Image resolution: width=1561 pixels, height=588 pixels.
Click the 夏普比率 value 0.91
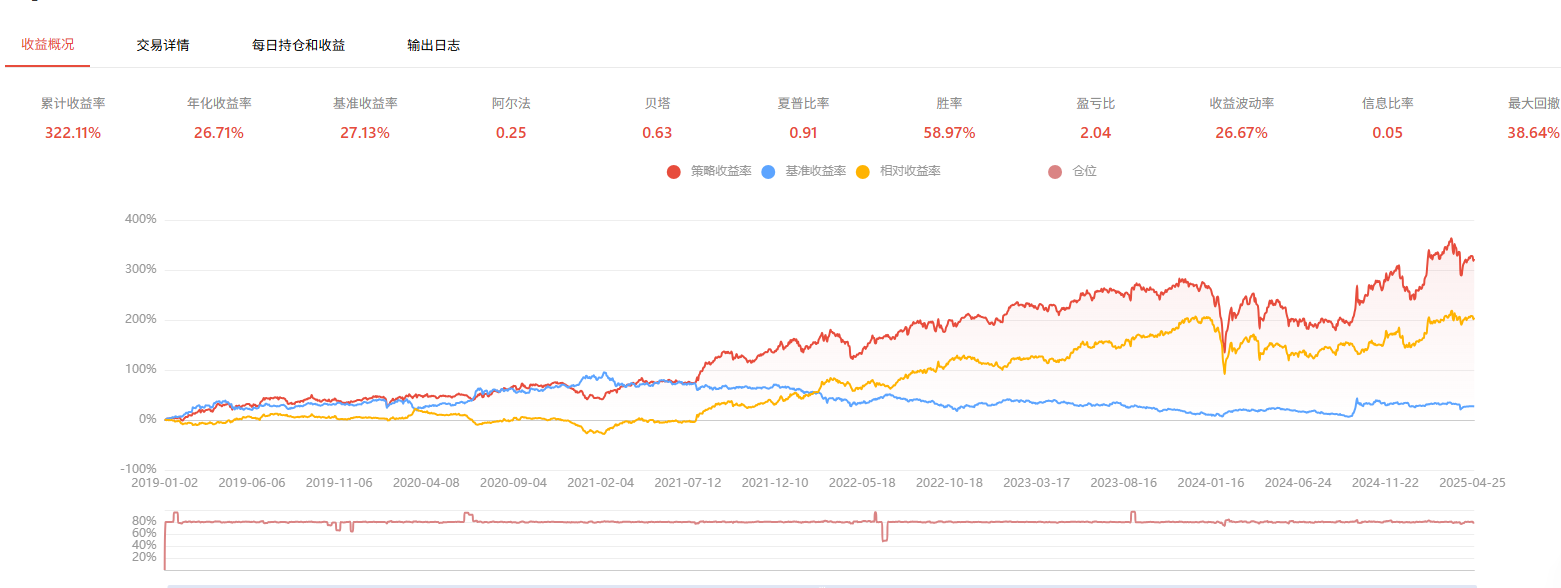(x=803, y=133)
